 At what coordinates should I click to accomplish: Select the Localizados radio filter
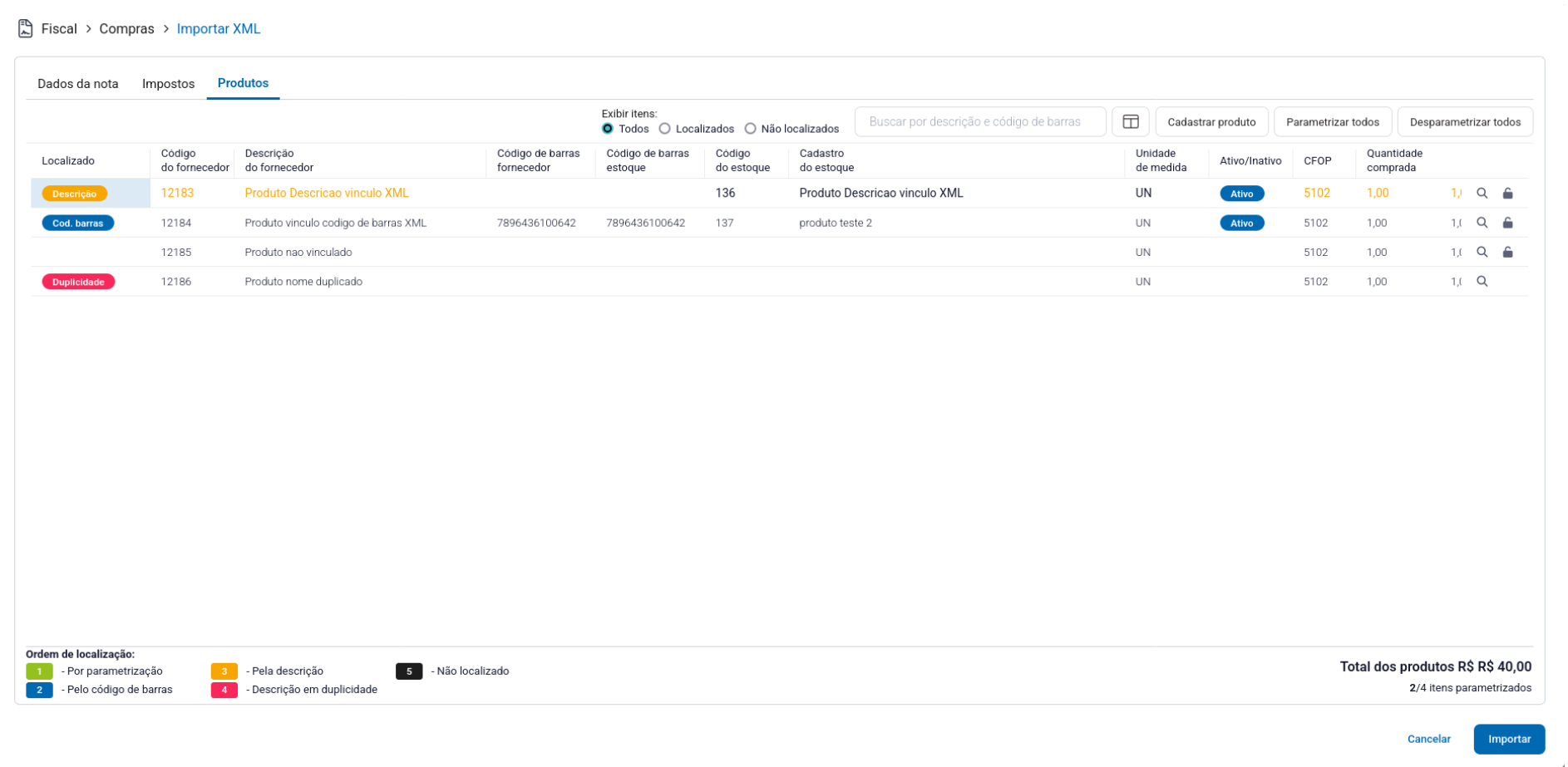[x=665, y=129]
